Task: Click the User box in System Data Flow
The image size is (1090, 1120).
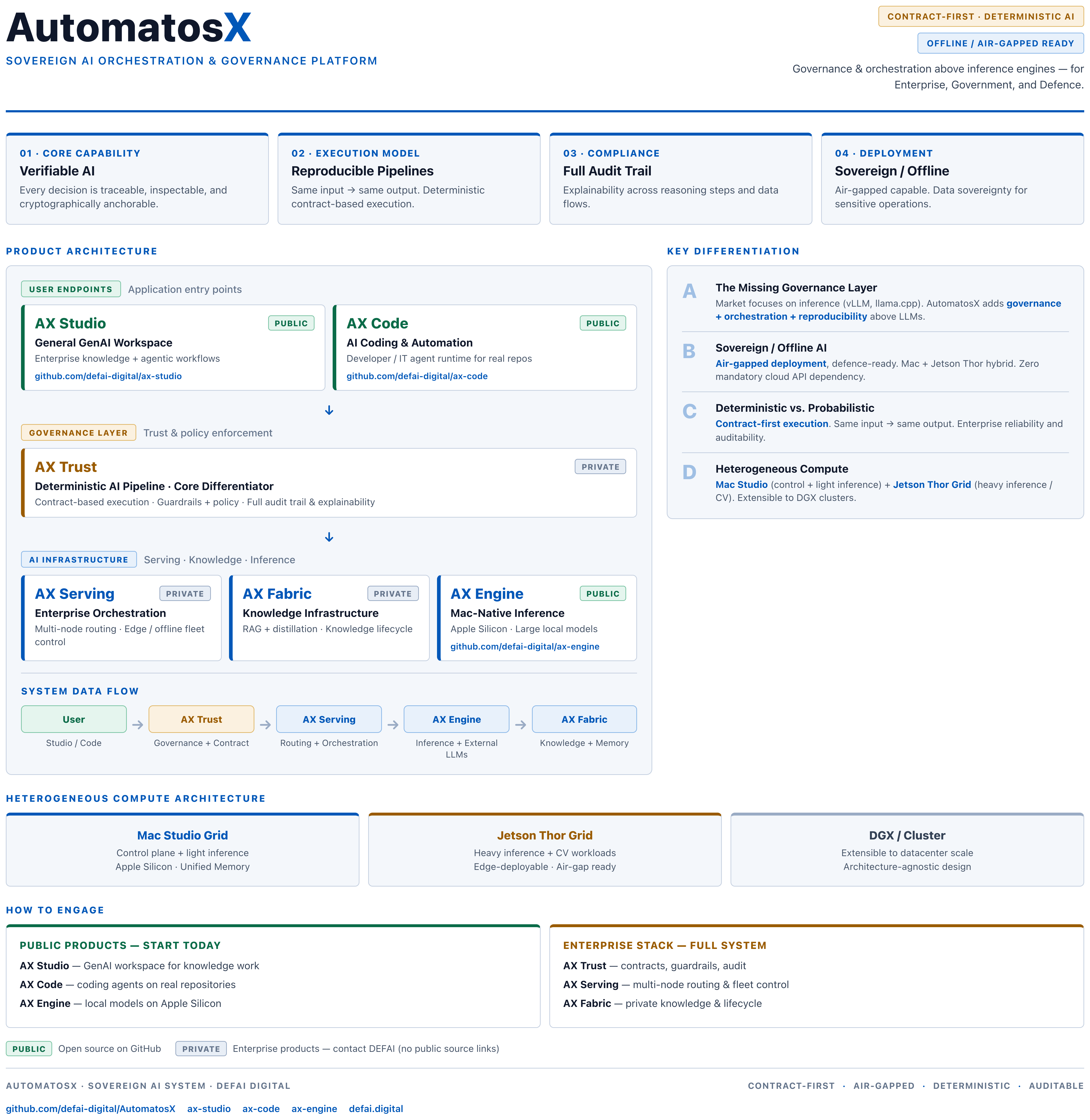Action: 74,719
